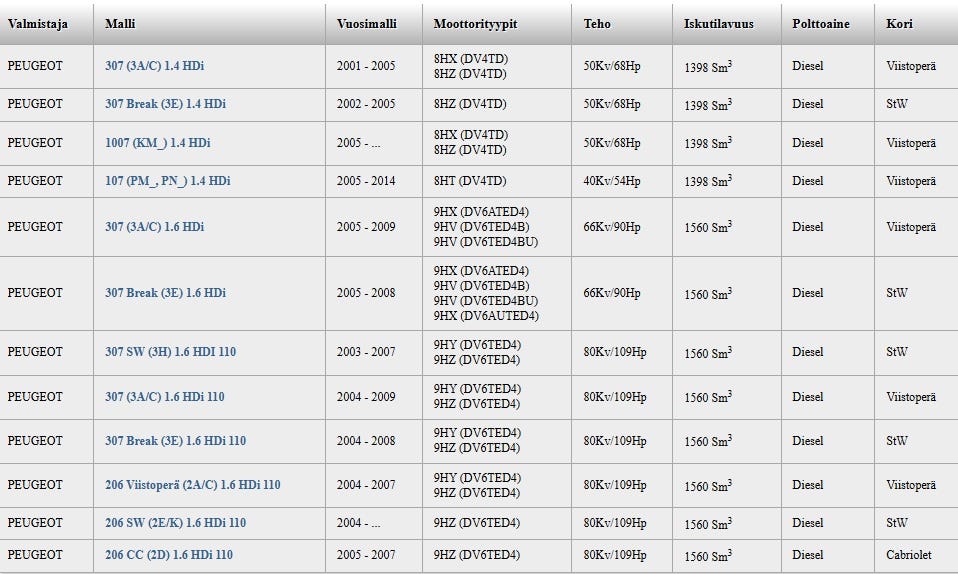Image resolution: width=958 pixels, height=574 pixels.
Task: Select the Polttoaine column header
Action: (820, 24)
